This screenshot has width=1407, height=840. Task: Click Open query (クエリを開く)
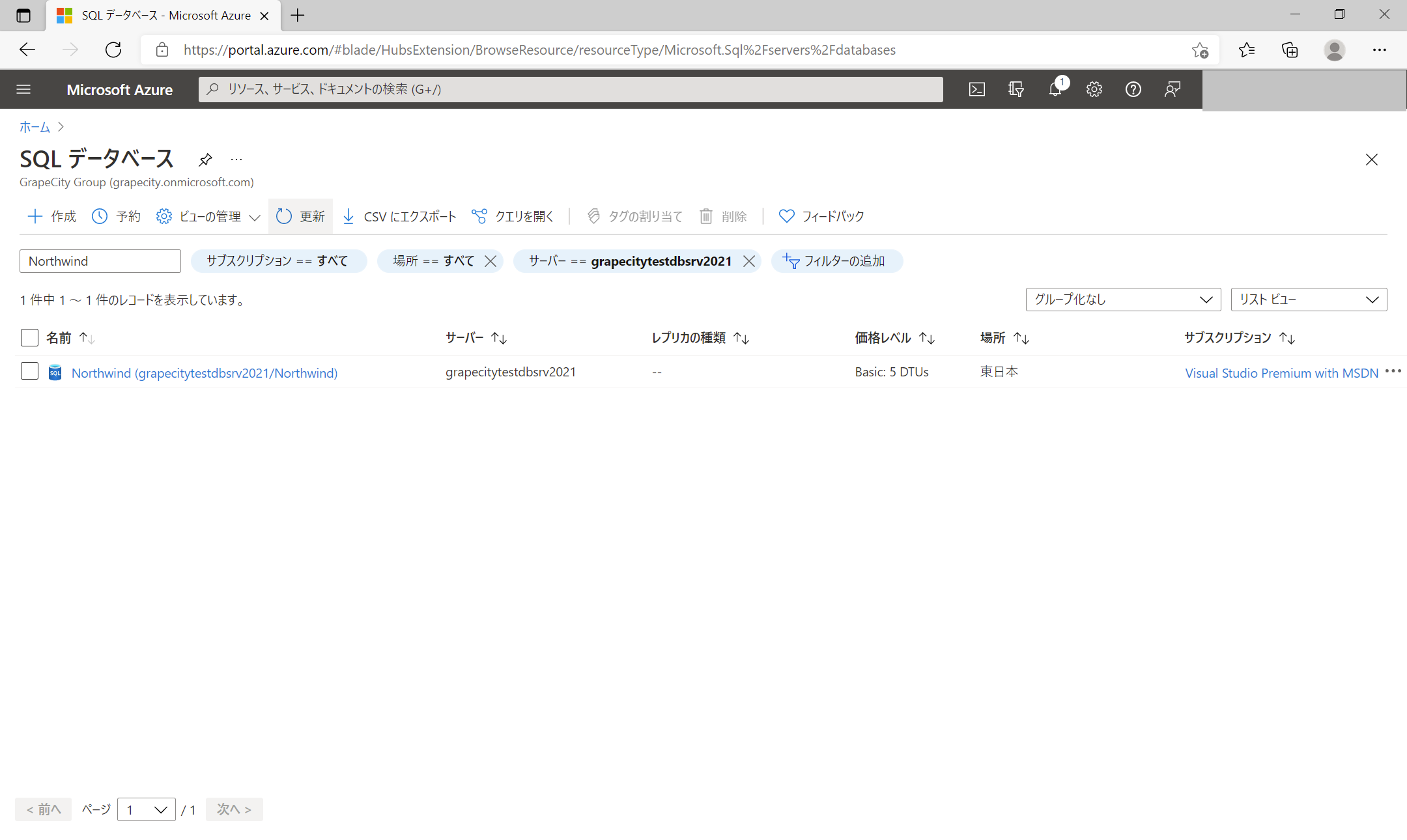click(x=512, y=216)
